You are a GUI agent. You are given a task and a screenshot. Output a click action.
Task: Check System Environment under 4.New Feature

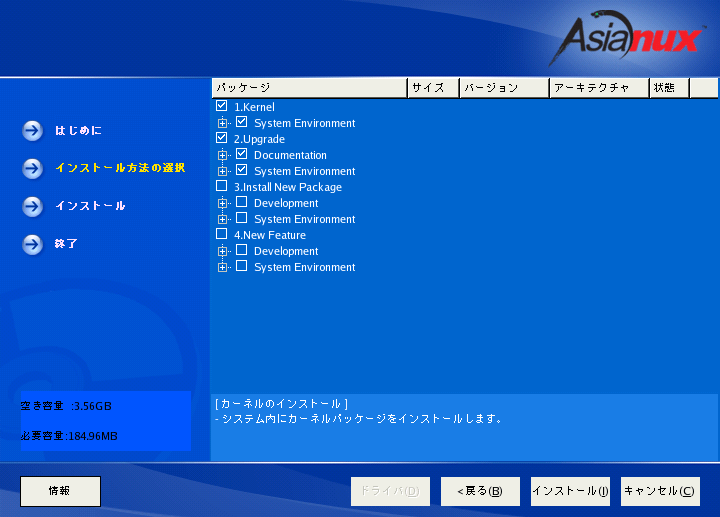242,266
